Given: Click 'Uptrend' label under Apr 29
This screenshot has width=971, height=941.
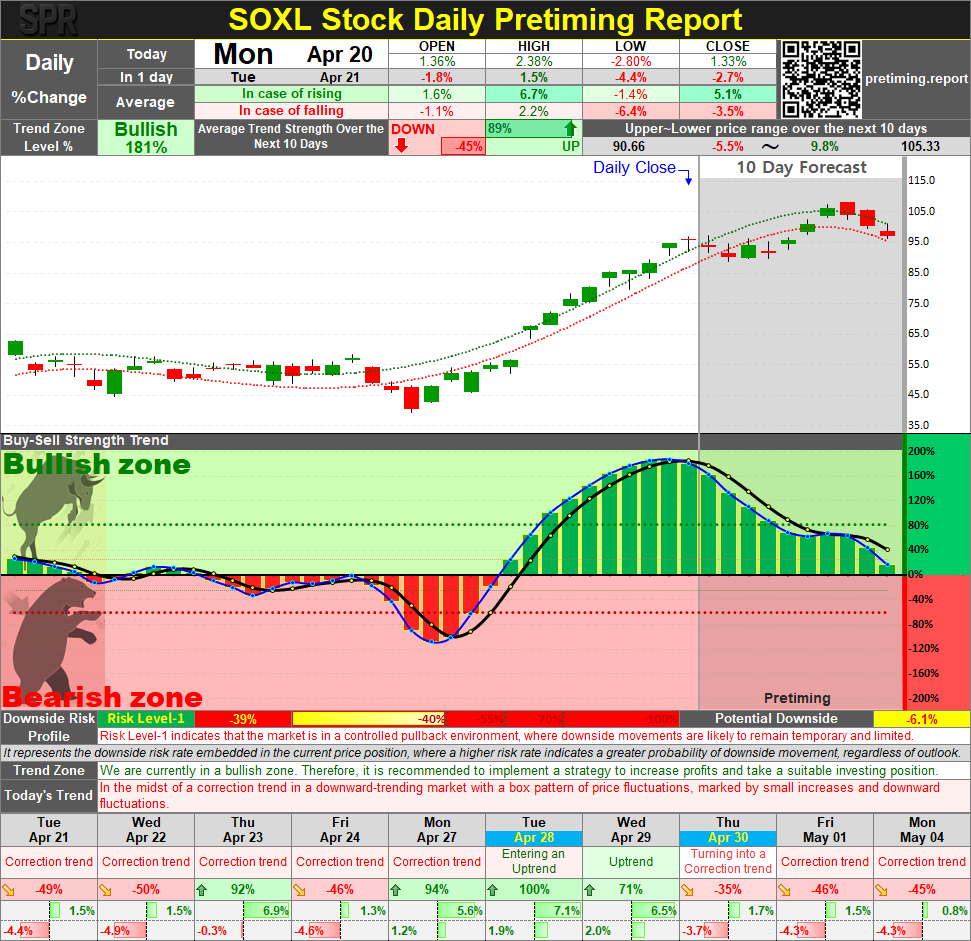Looking at the screenshot, I should point(630,862).
